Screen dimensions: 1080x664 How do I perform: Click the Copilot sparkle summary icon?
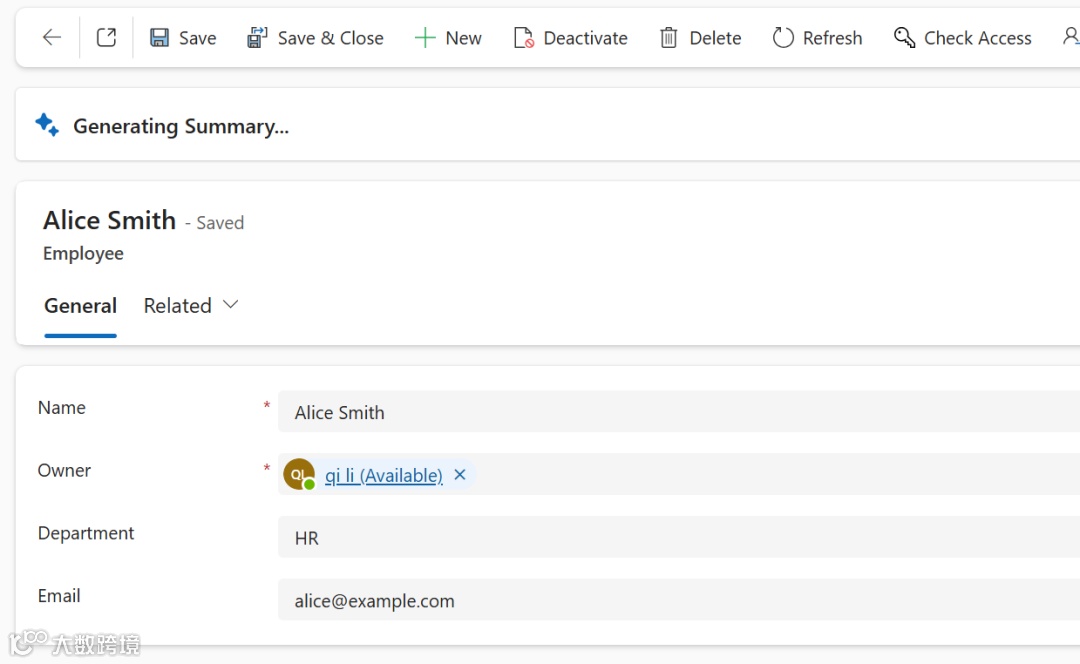(x=47, y=125)
